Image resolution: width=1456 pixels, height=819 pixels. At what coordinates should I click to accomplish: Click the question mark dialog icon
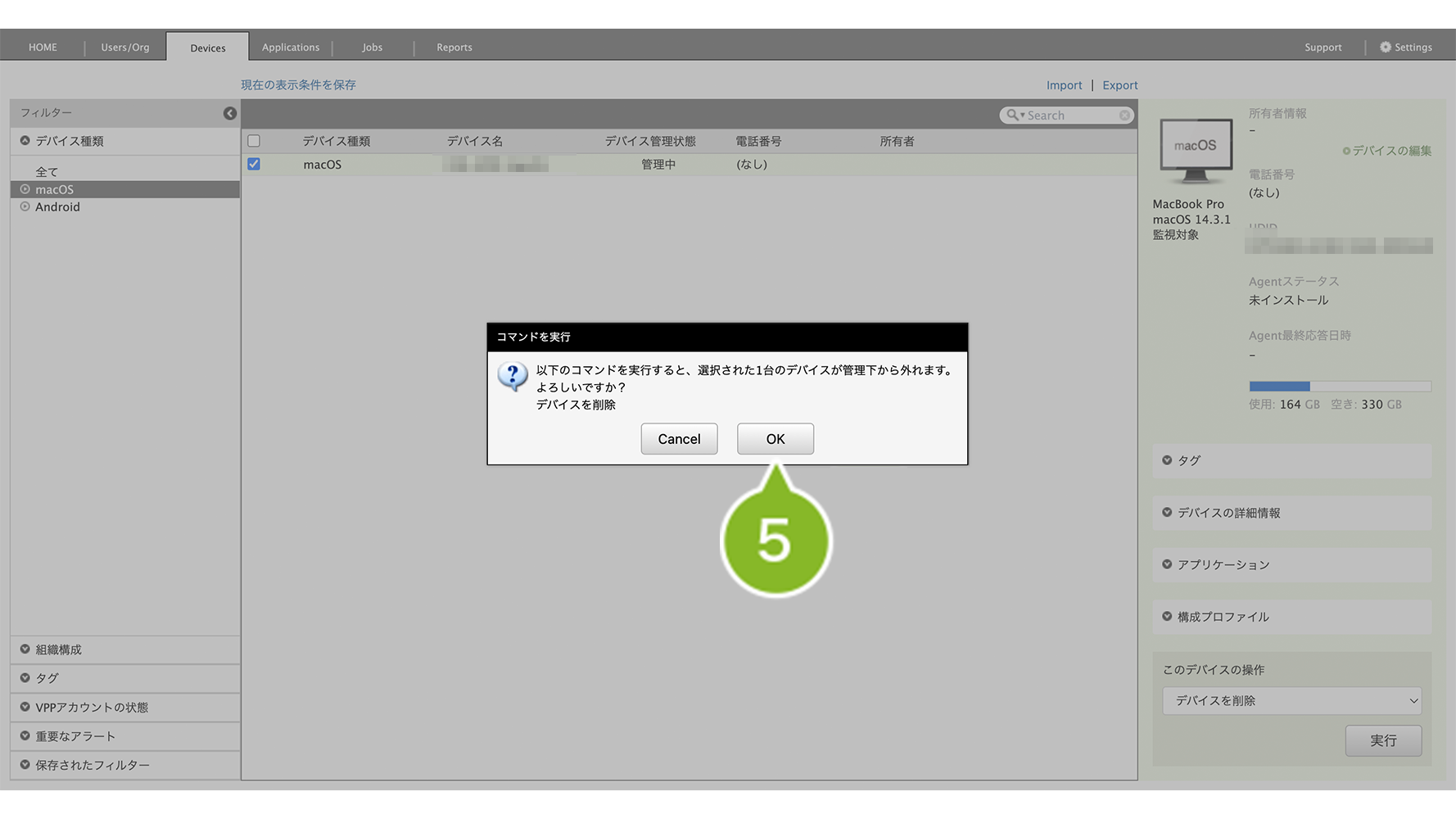(x=513, y=377)
